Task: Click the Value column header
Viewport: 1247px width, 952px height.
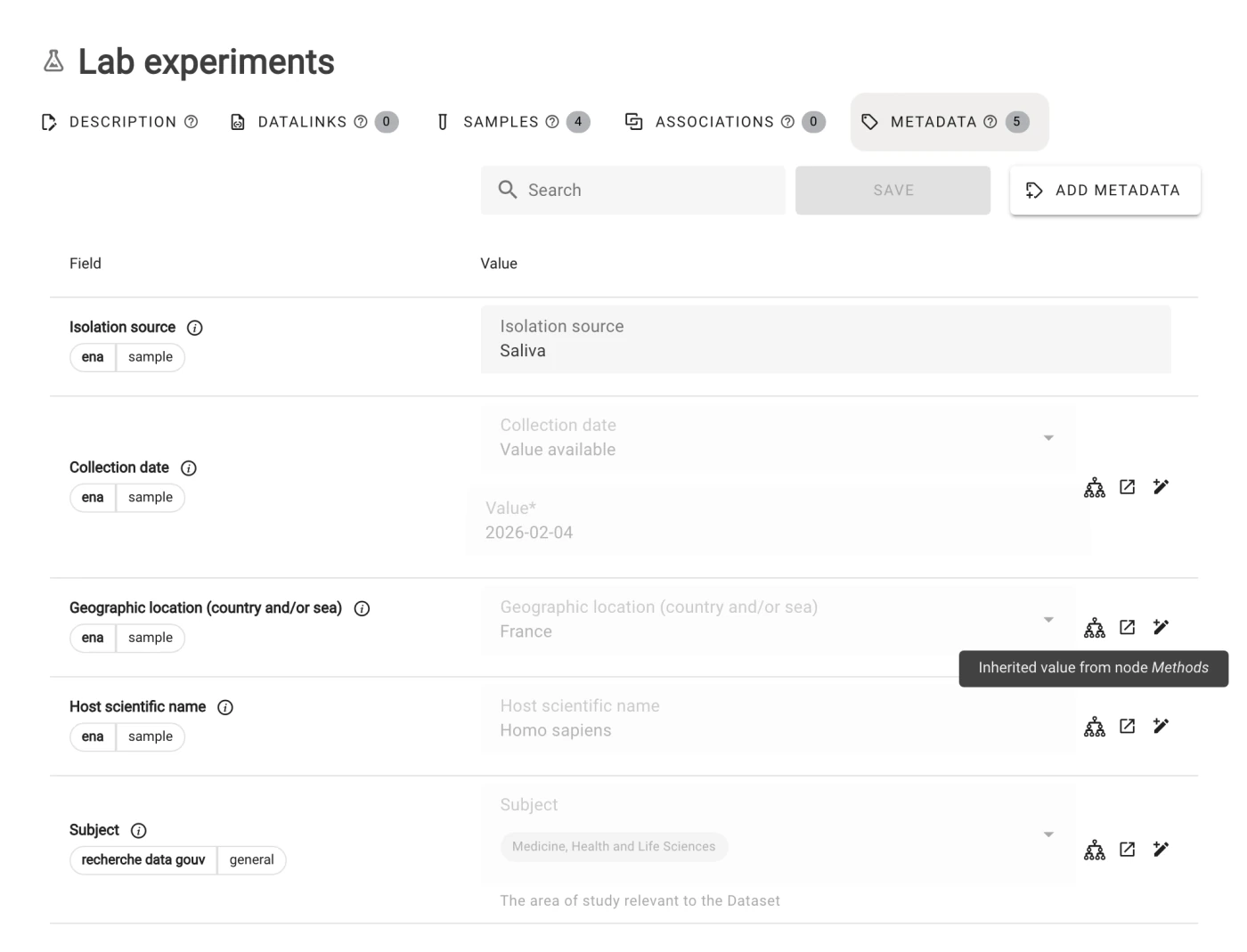Action: point(499,264)
